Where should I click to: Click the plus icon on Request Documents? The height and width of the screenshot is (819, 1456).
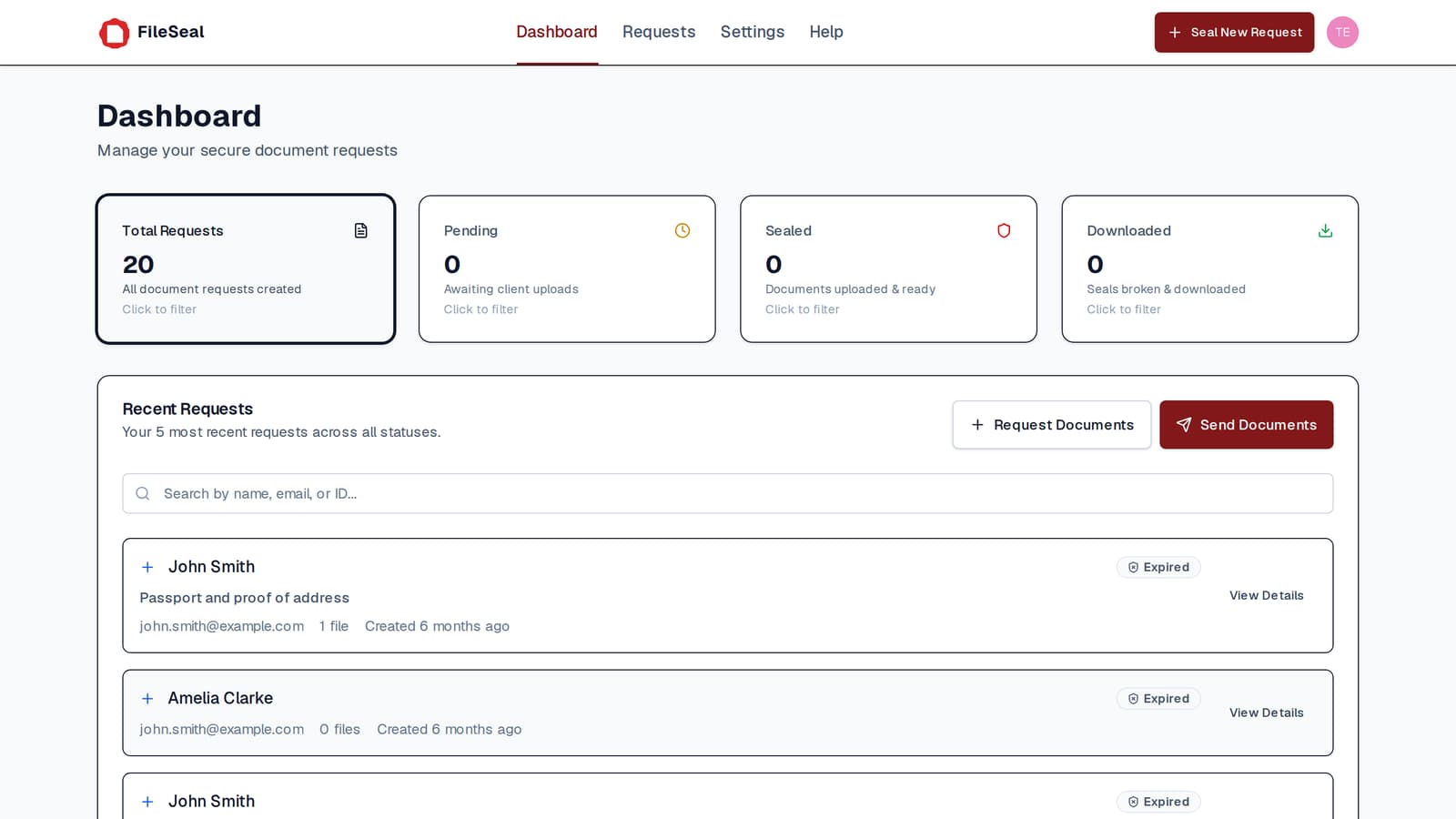point(977,425)
